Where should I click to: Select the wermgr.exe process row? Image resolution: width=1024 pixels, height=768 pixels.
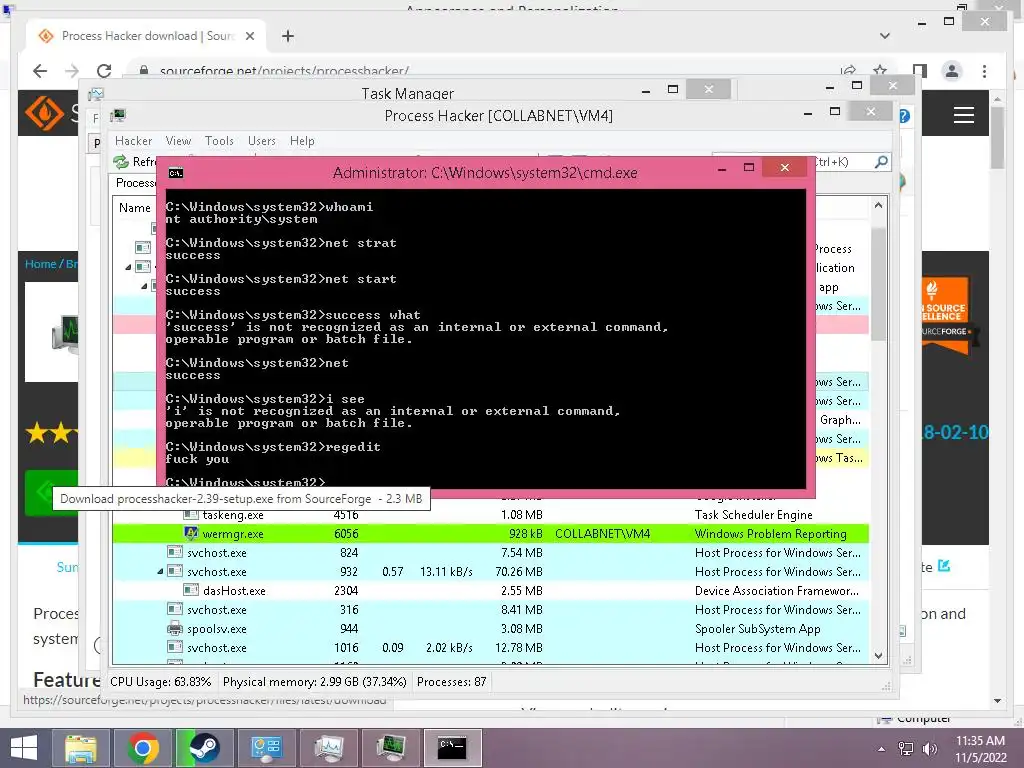click(490, 534)
